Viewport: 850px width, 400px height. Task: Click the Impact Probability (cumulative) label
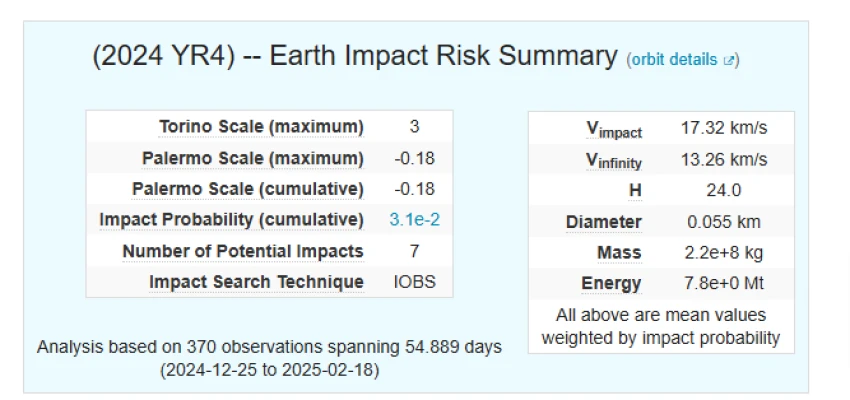pyautogui.click(x=231, y=220)
